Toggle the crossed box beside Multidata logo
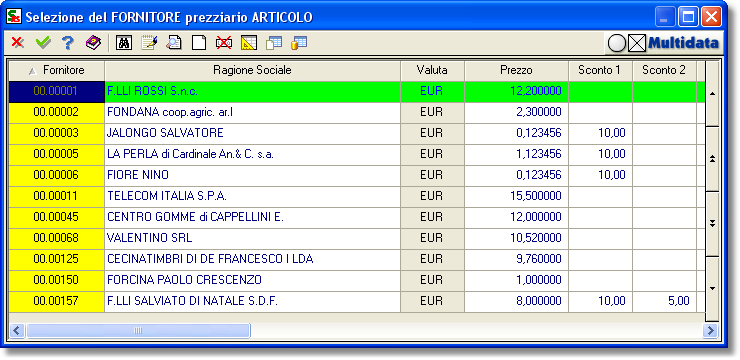The image size is (740, 360). click(637, 44)
